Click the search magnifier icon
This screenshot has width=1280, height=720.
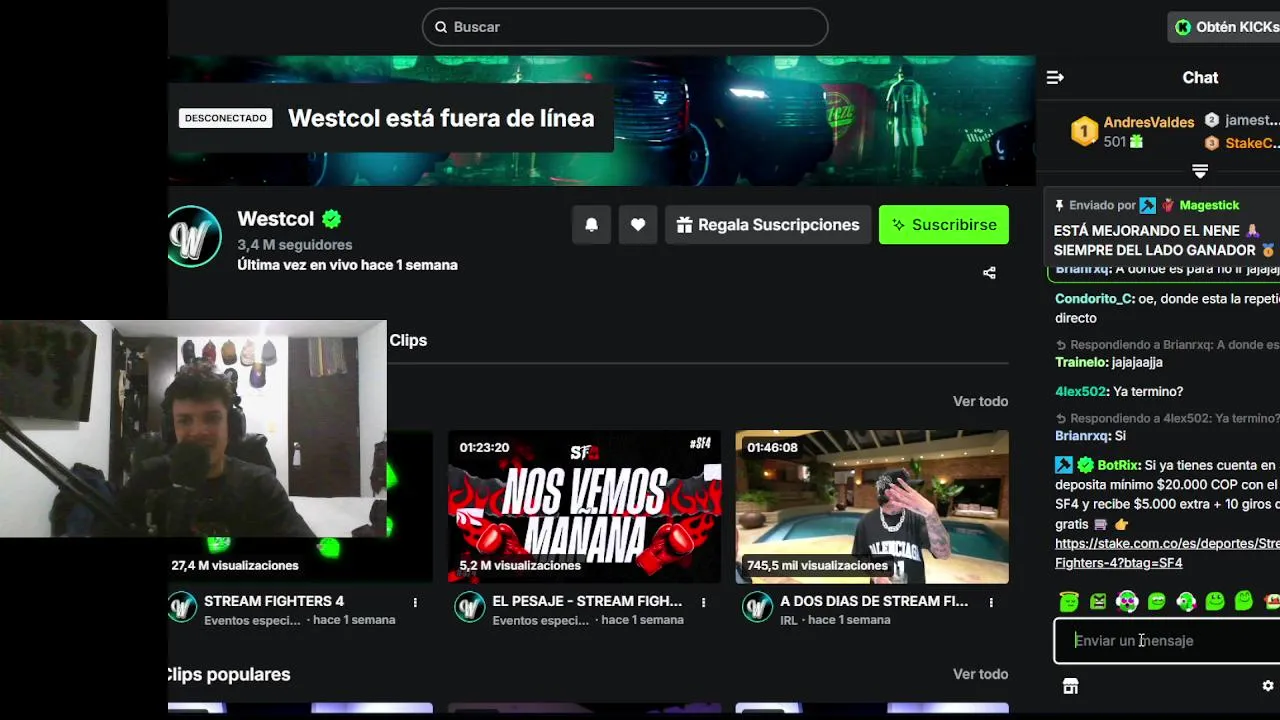tap(441, 27)
